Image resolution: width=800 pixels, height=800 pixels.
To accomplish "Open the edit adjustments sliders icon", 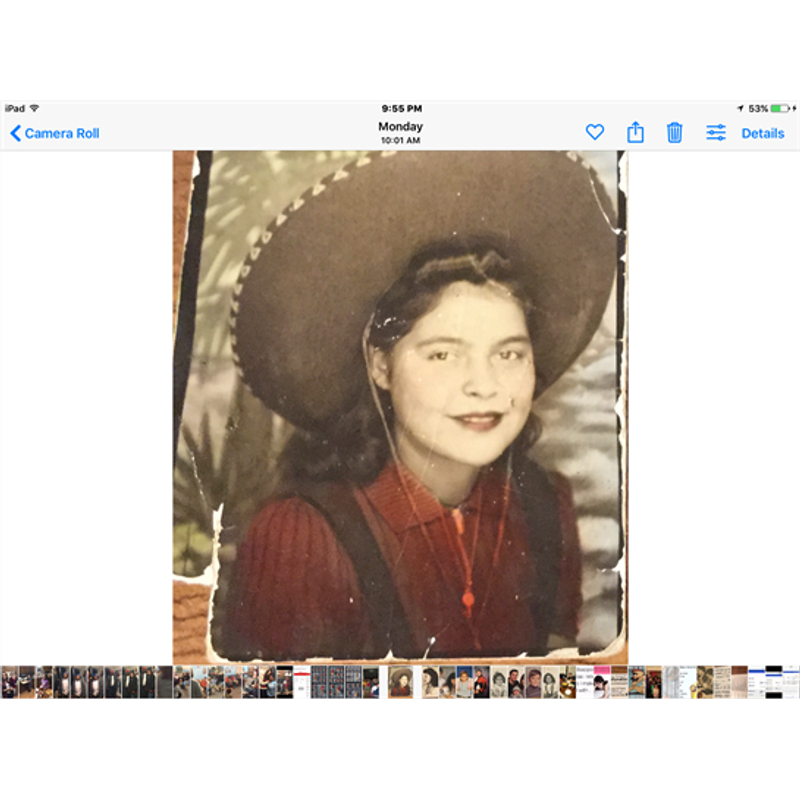I will (x=716, y=133).
